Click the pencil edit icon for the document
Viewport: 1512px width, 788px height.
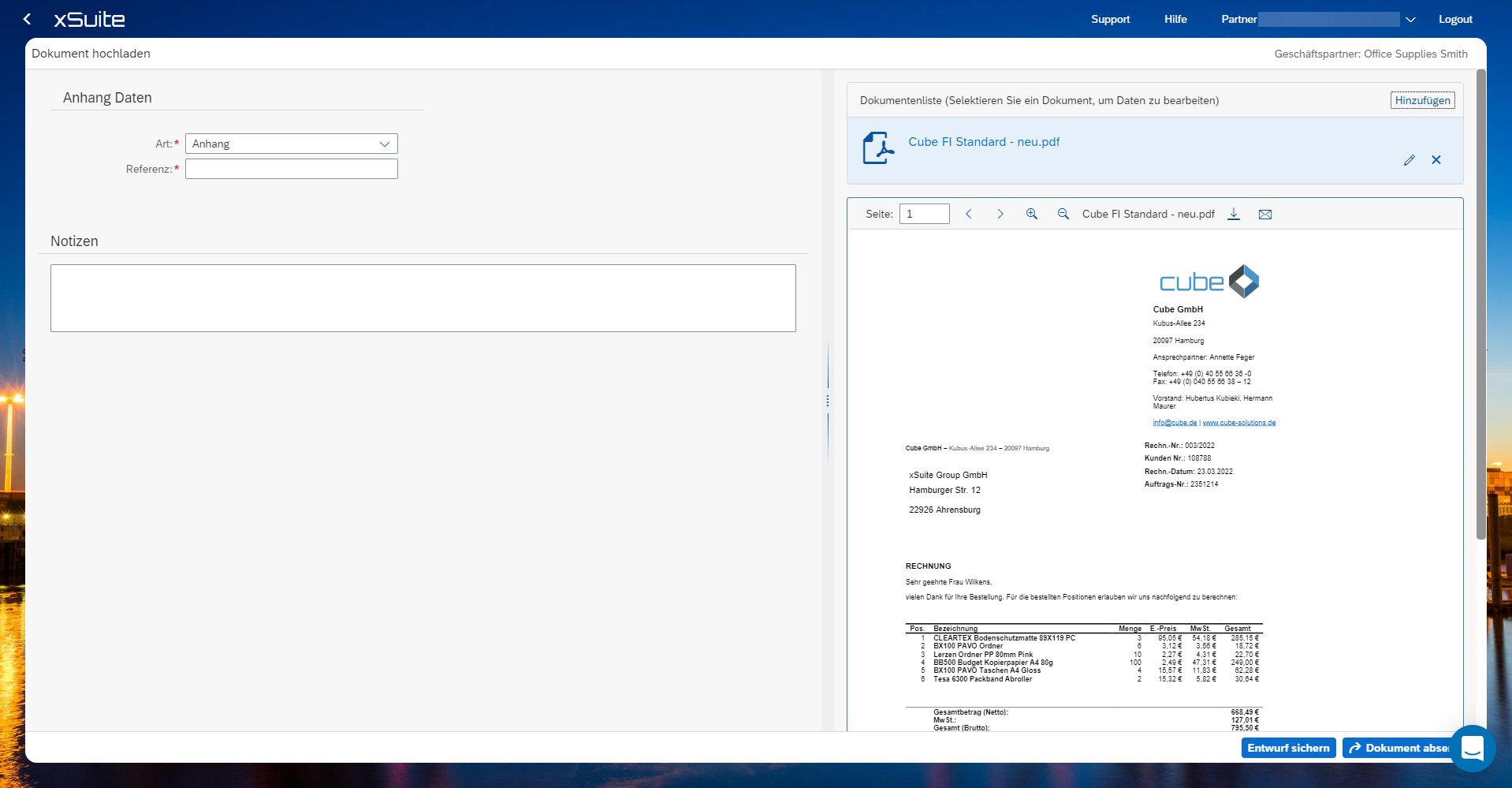click(x=1409, y=160)
